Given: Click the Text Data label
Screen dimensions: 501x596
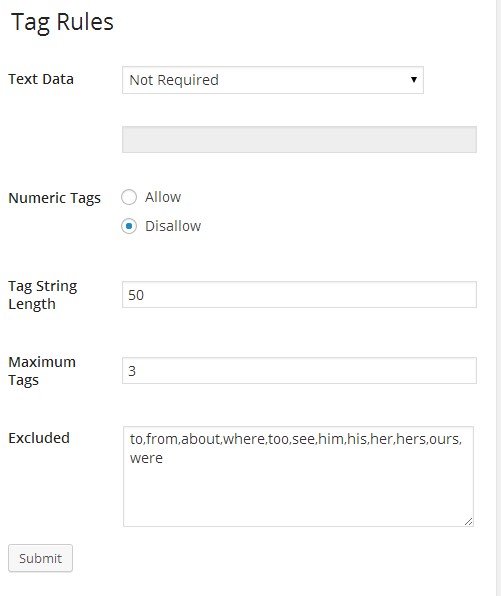Looking at the screenshot, I should tap(41, 79).
